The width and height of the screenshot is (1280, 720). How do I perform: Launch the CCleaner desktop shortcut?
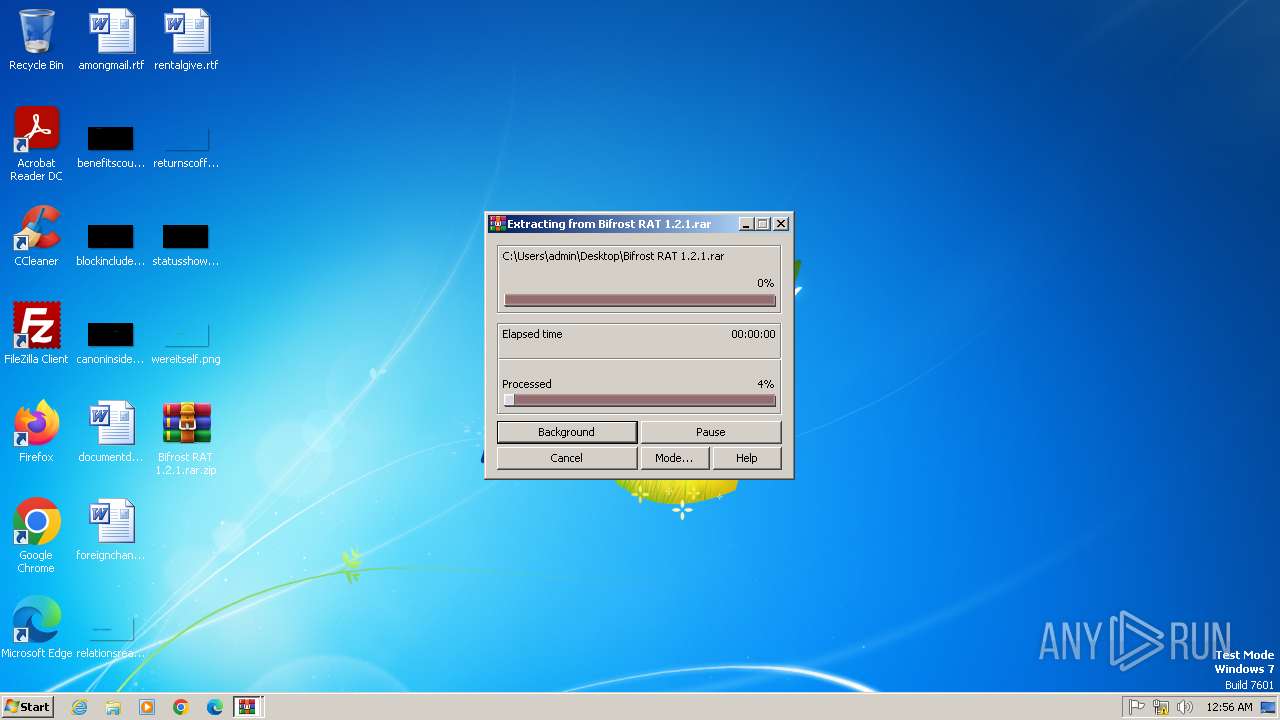pyautogui.click(x=36, y=236)
